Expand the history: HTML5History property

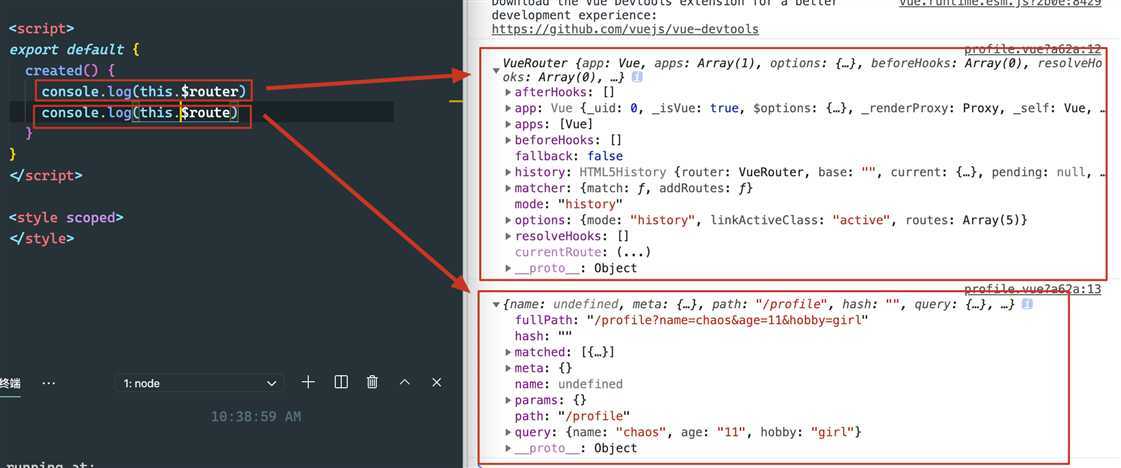(508, 172)
